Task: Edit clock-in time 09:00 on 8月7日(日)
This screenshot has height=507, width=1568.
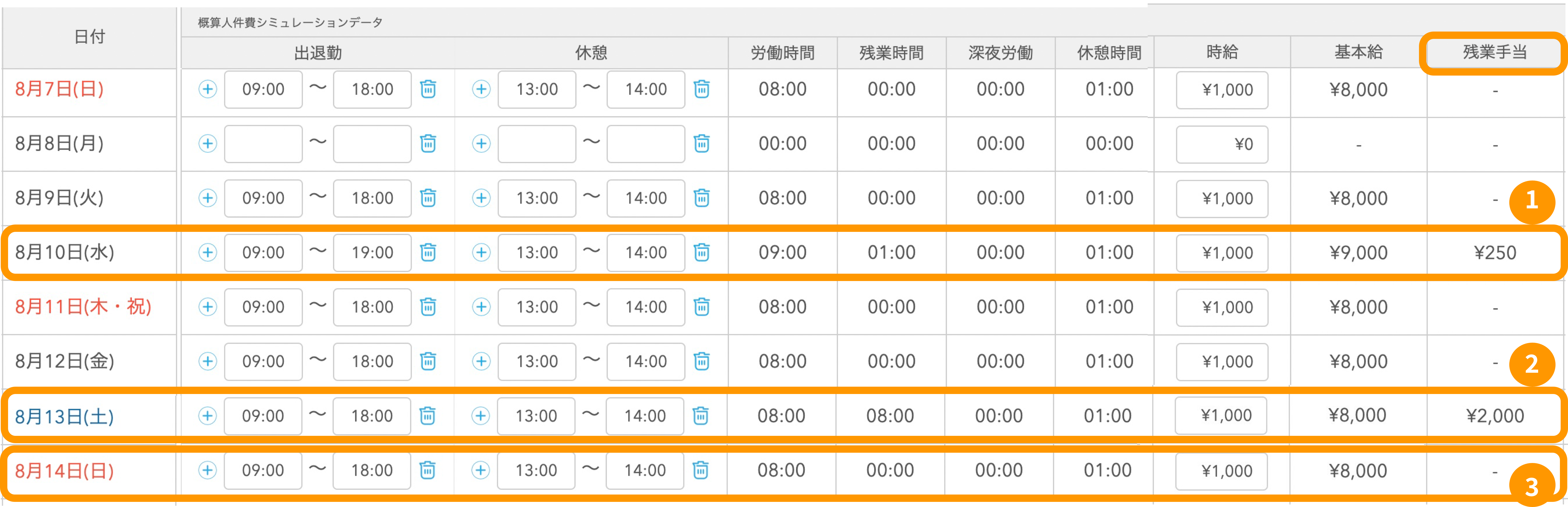Action: tap(263, 90)
